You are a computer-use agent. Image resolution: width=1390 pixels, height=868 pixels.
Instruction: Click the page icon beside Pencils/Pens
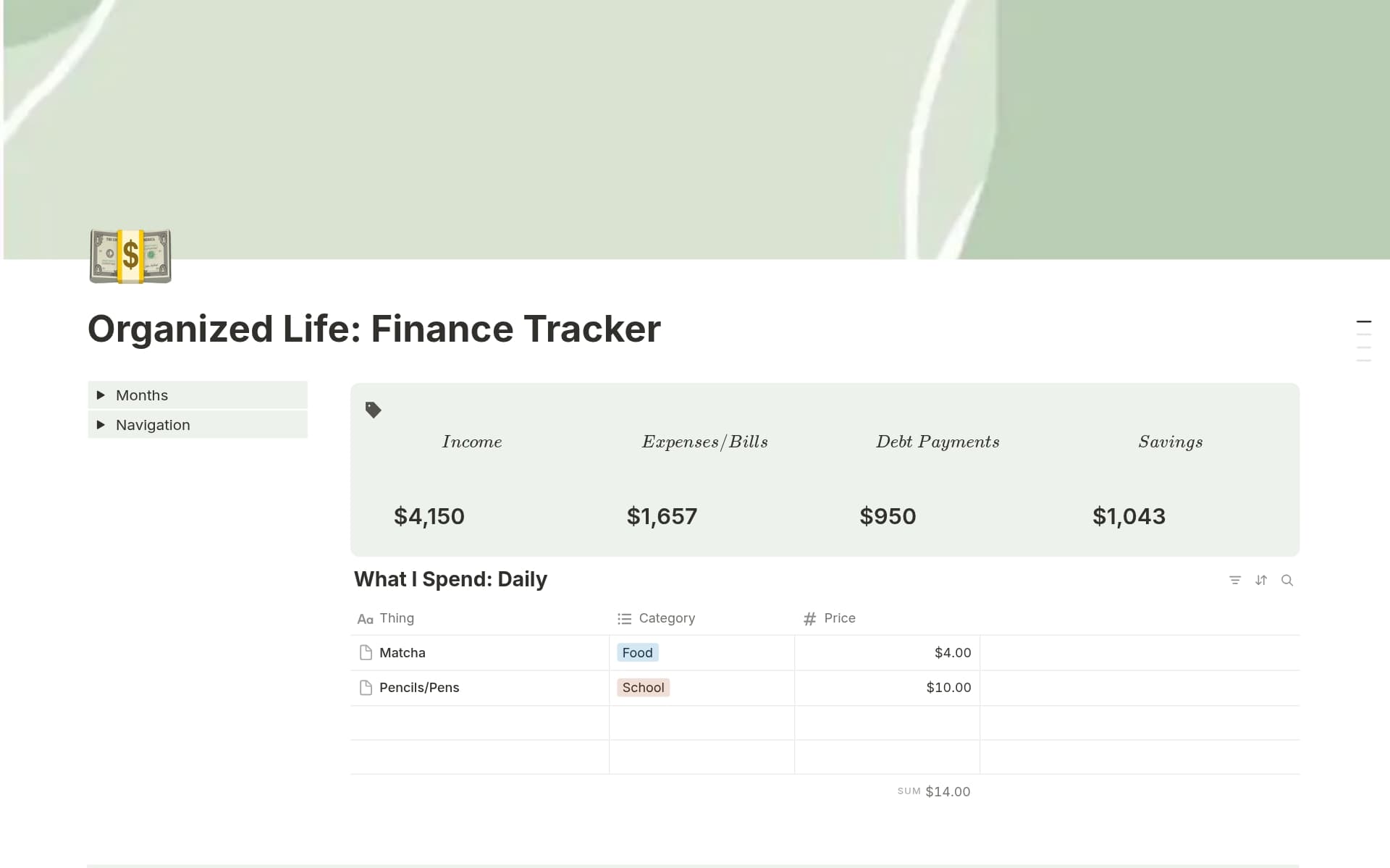(x=366, y=687)
